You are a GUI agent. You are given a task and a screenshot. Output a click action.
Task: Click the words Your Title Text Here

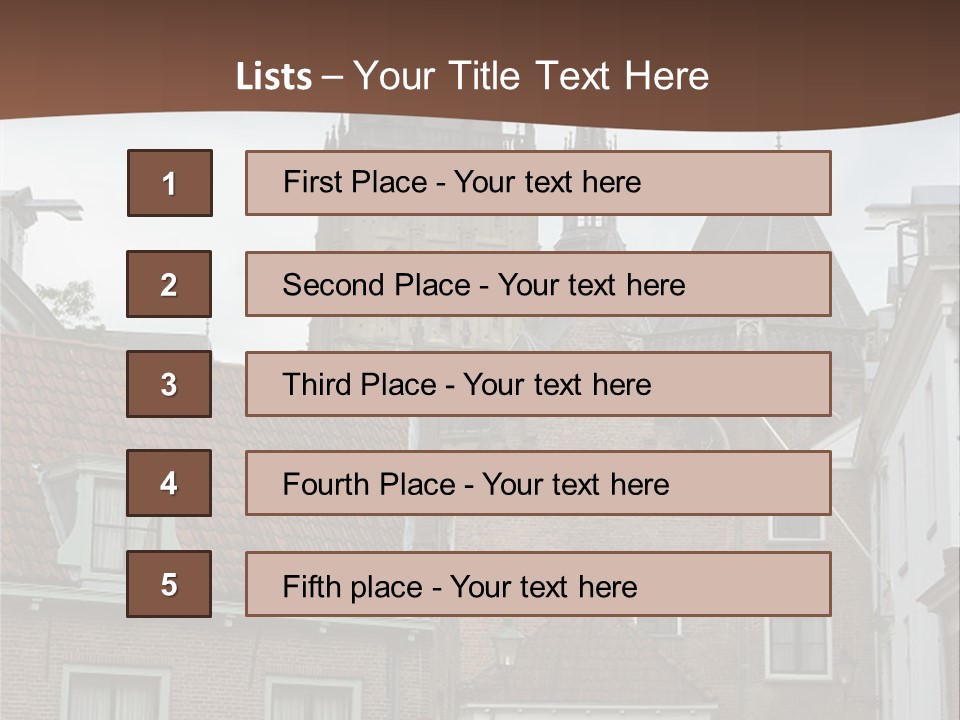coord(531,76)
